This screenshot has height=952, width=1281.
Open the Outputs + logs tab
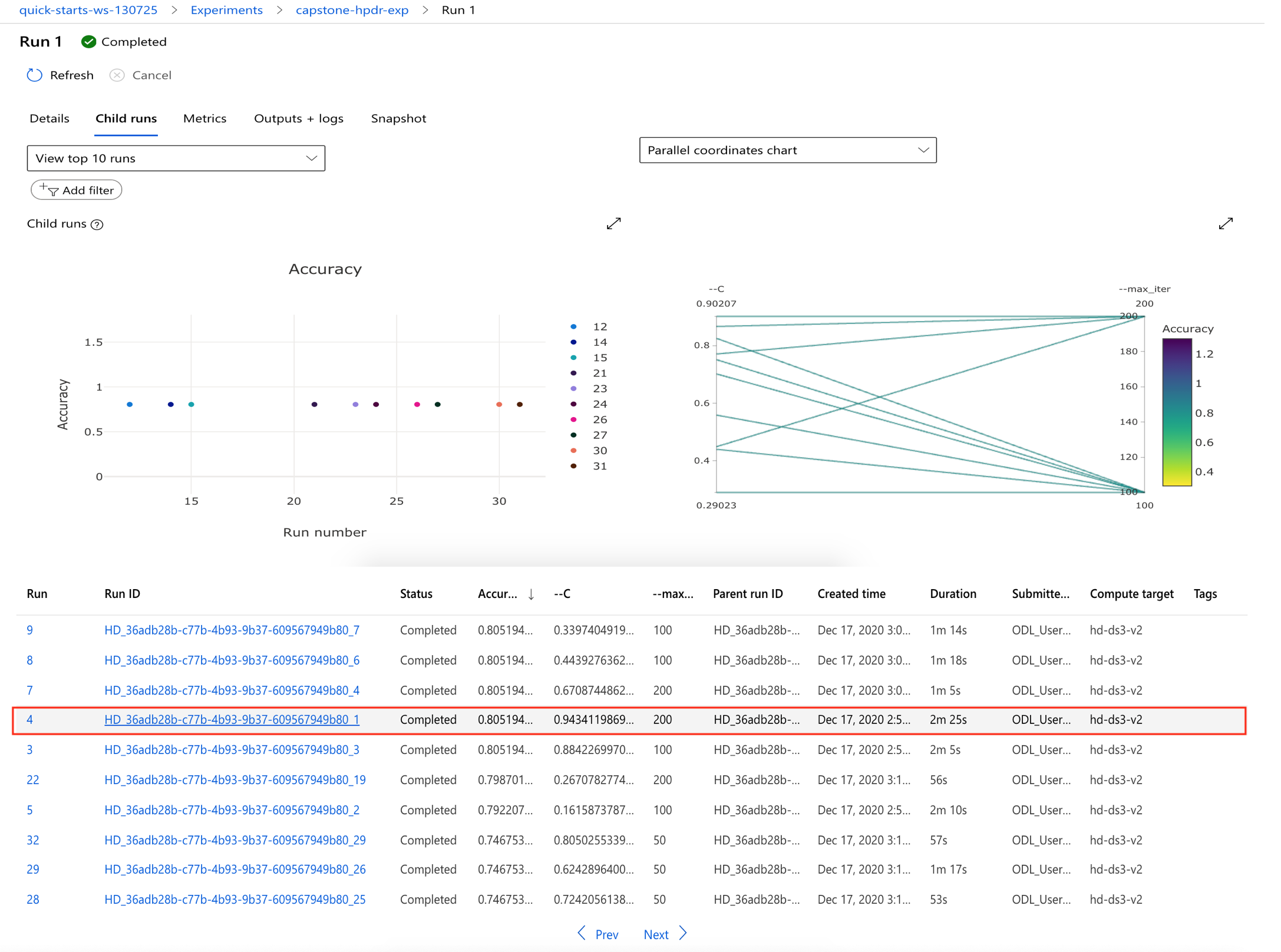click(298, 118)
